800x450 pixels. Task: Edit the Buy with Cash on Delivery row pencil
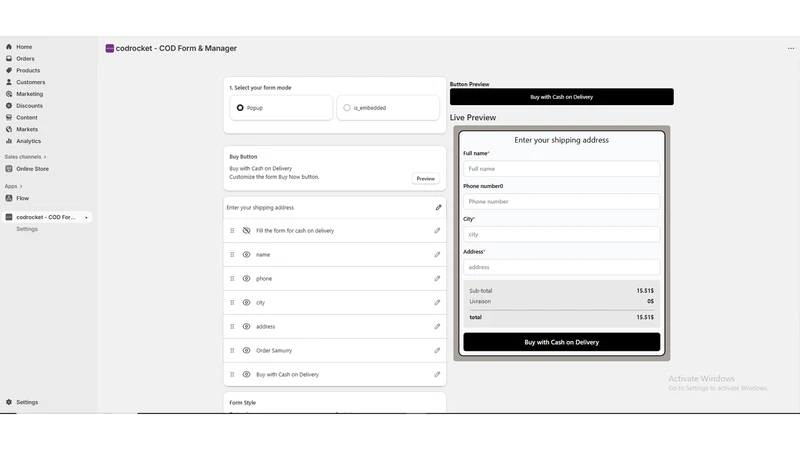pos(437,374)
